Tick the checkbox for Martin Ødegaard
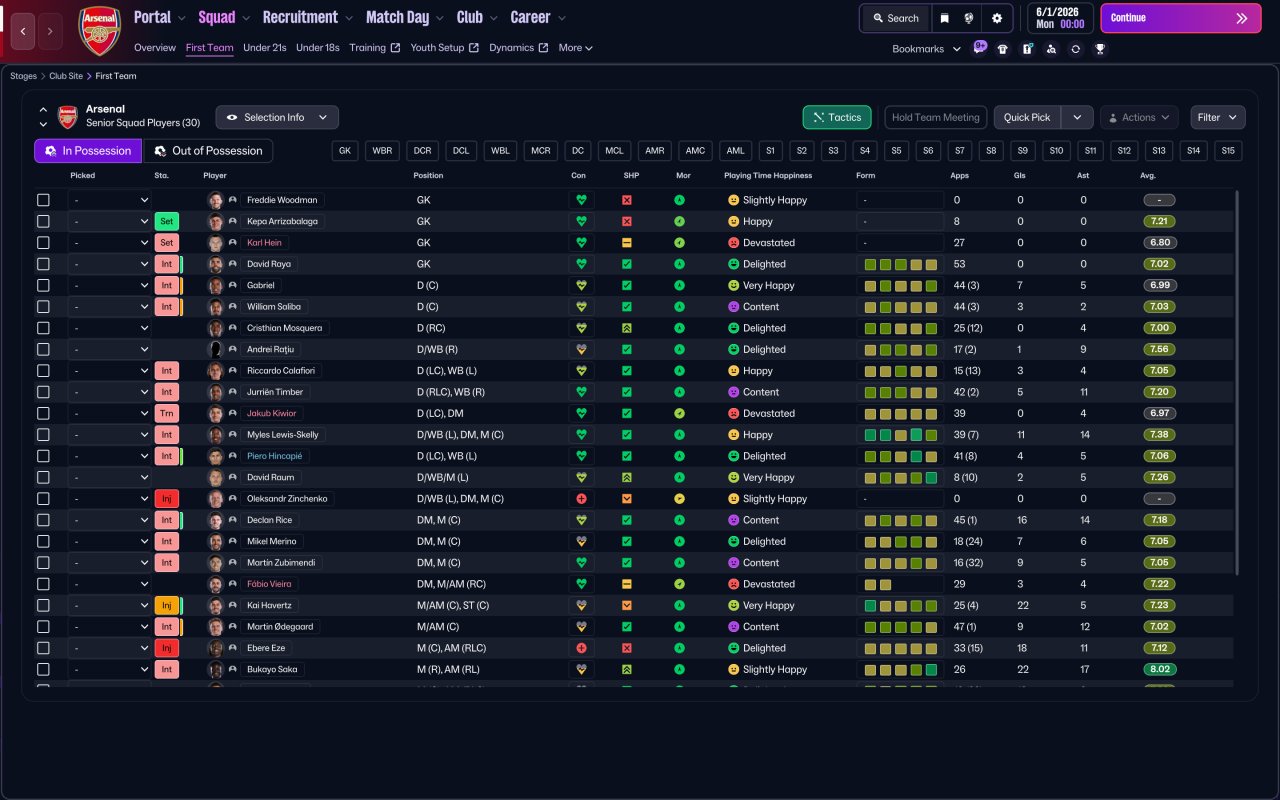This screenshot has width=1280, height=800. click(x=43, y=627)
